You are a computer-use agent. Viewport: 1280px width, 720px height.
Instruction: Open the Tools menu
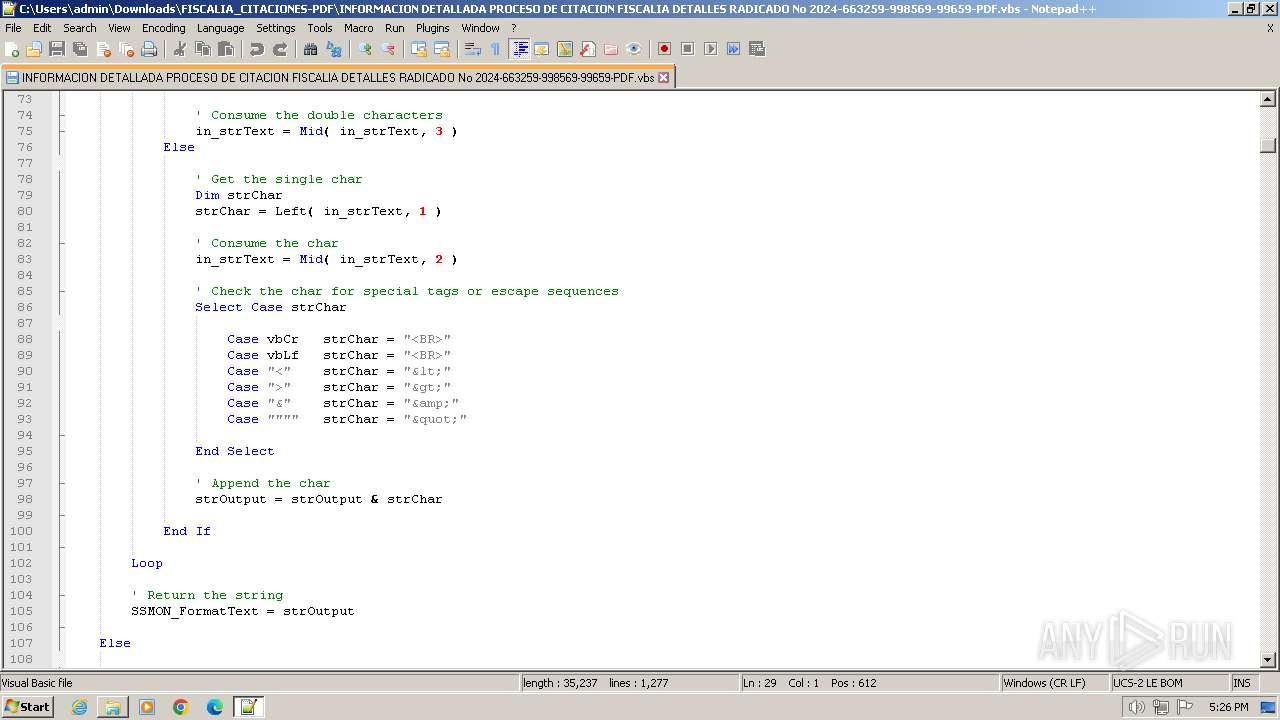(x=320, y=28)
